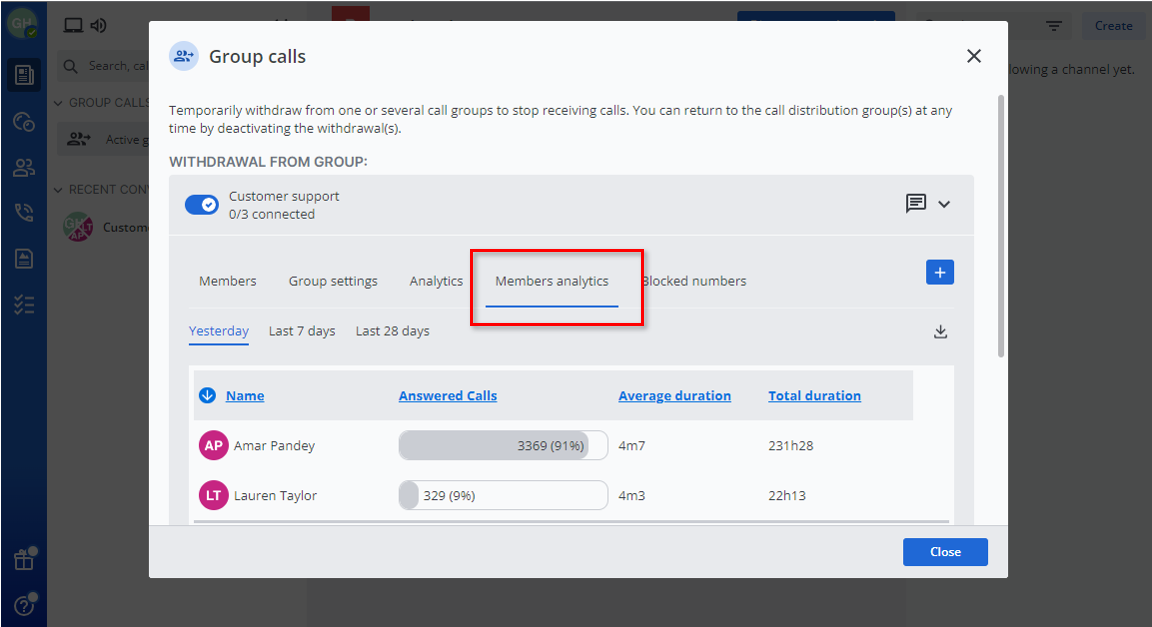This screenshot has width=1152, height=627.
Task: Select the Last 7 days filter
Action: 302,331
